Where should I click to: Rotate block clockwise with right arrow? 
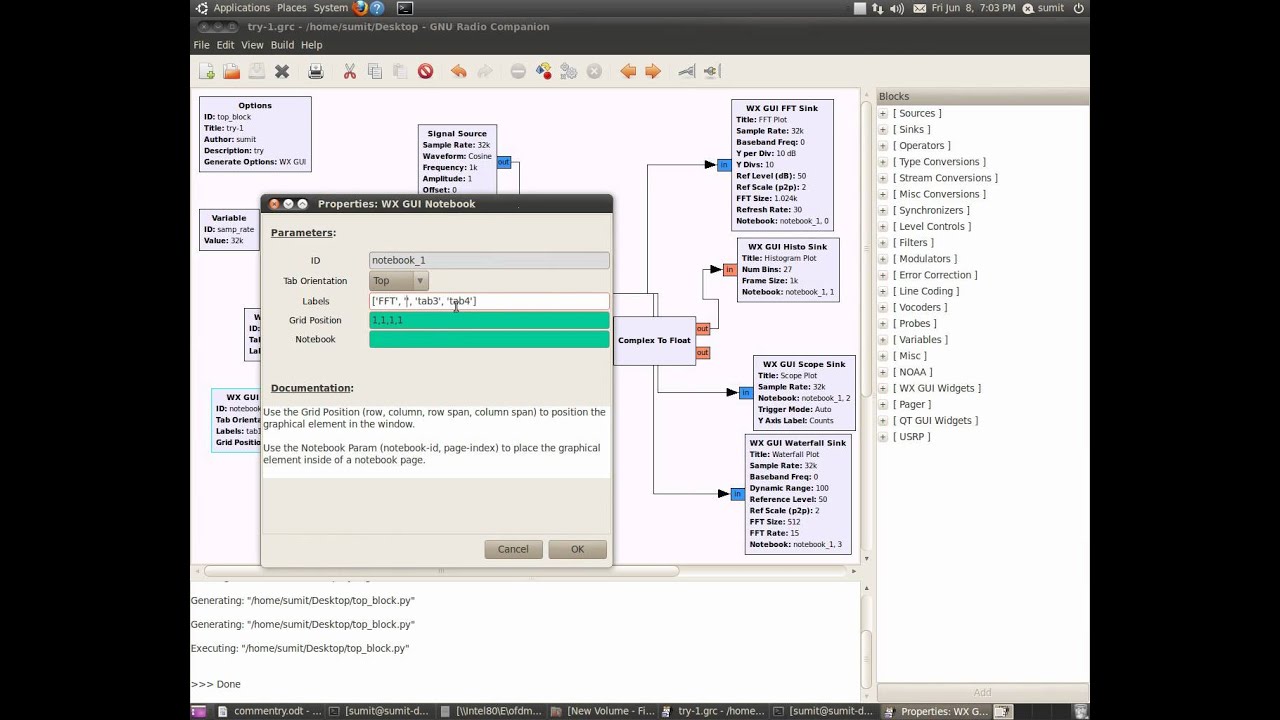point(653,71)
